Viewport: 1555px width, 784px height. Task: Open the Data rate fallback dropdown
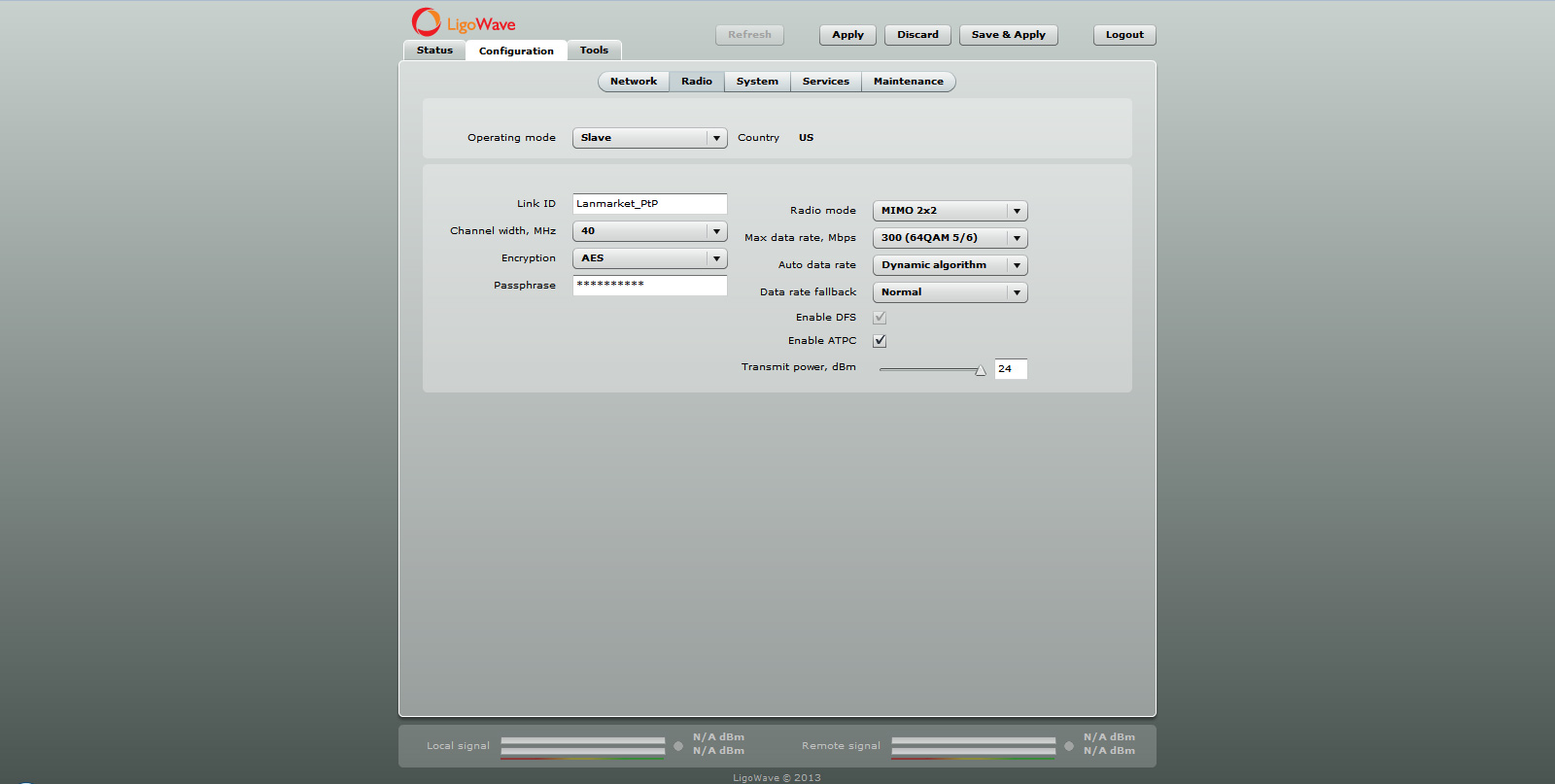[950, 292]
